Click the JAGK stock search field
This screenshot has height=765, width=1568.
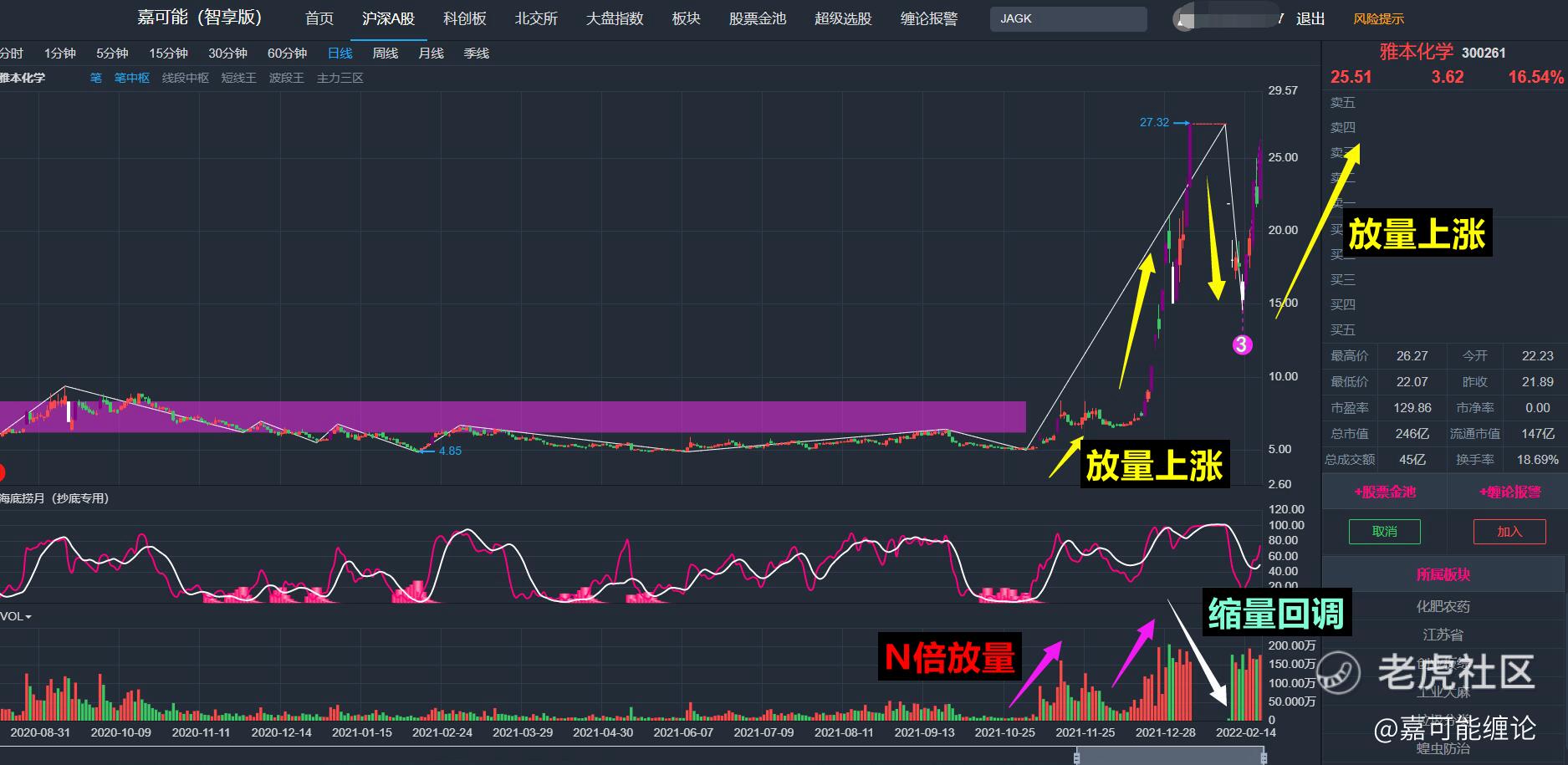click(1069, 18)
